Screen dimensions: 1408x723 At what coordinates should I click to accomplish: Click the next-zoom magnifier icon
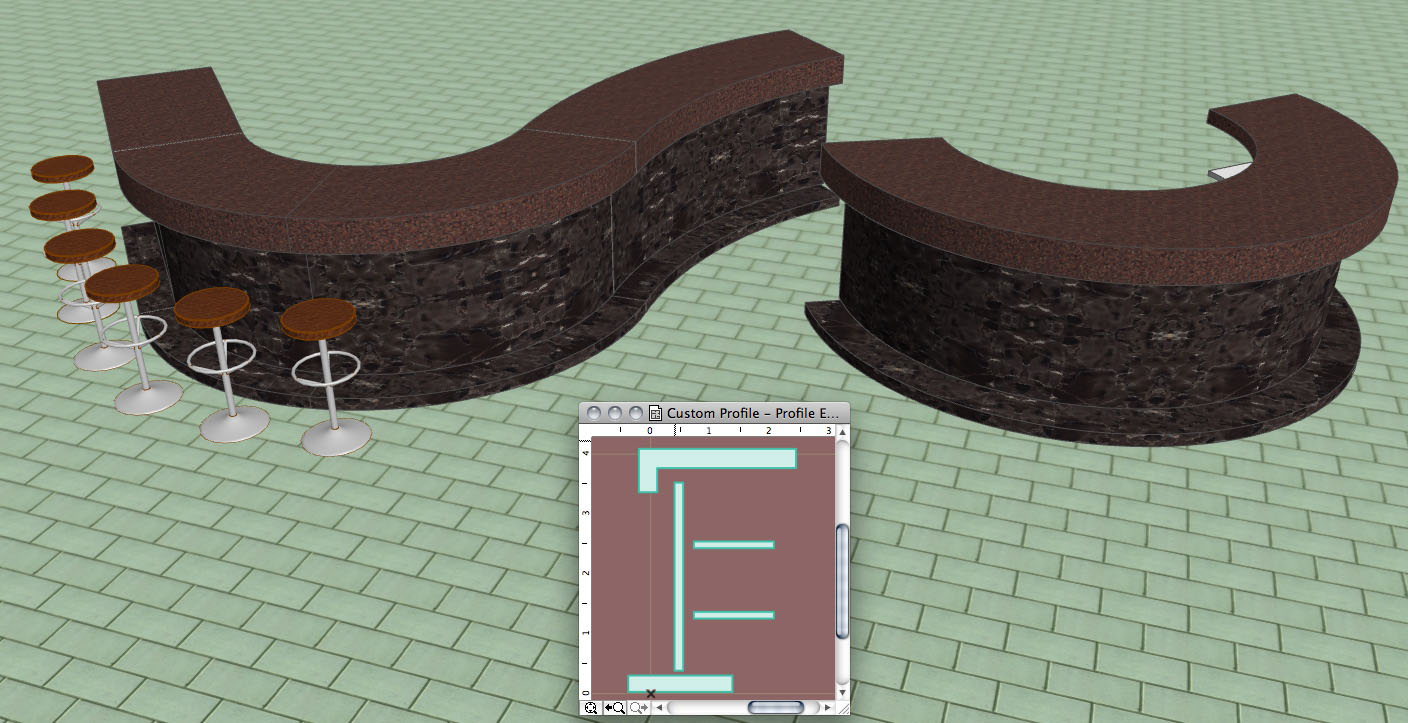[x=636, y=707]
